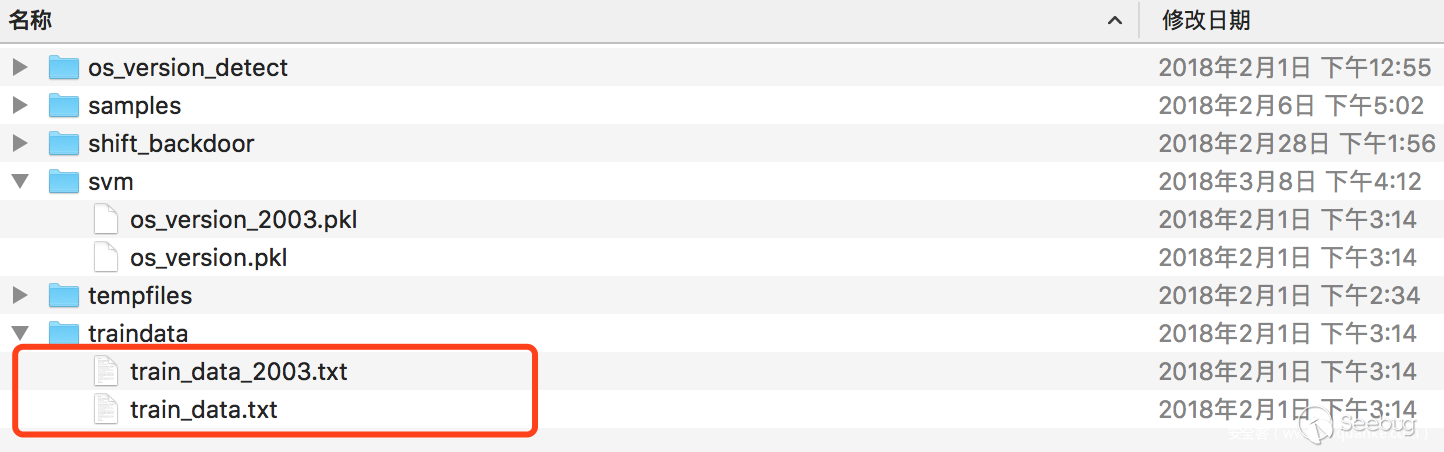Click the svm folder icon
Viewport: 1444px width, 452px height.
(x=63, y=182)
